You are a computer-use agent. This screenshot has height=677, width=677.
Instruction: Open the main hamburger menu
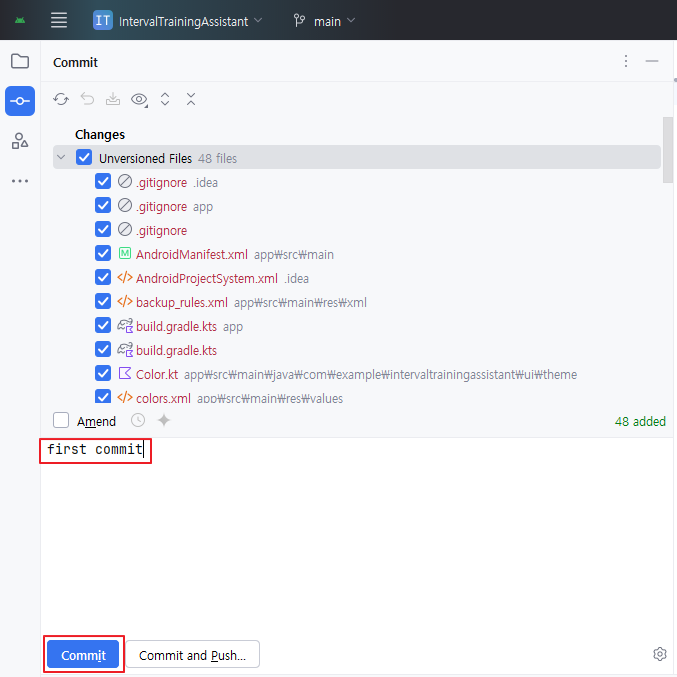tap(59, 20)
